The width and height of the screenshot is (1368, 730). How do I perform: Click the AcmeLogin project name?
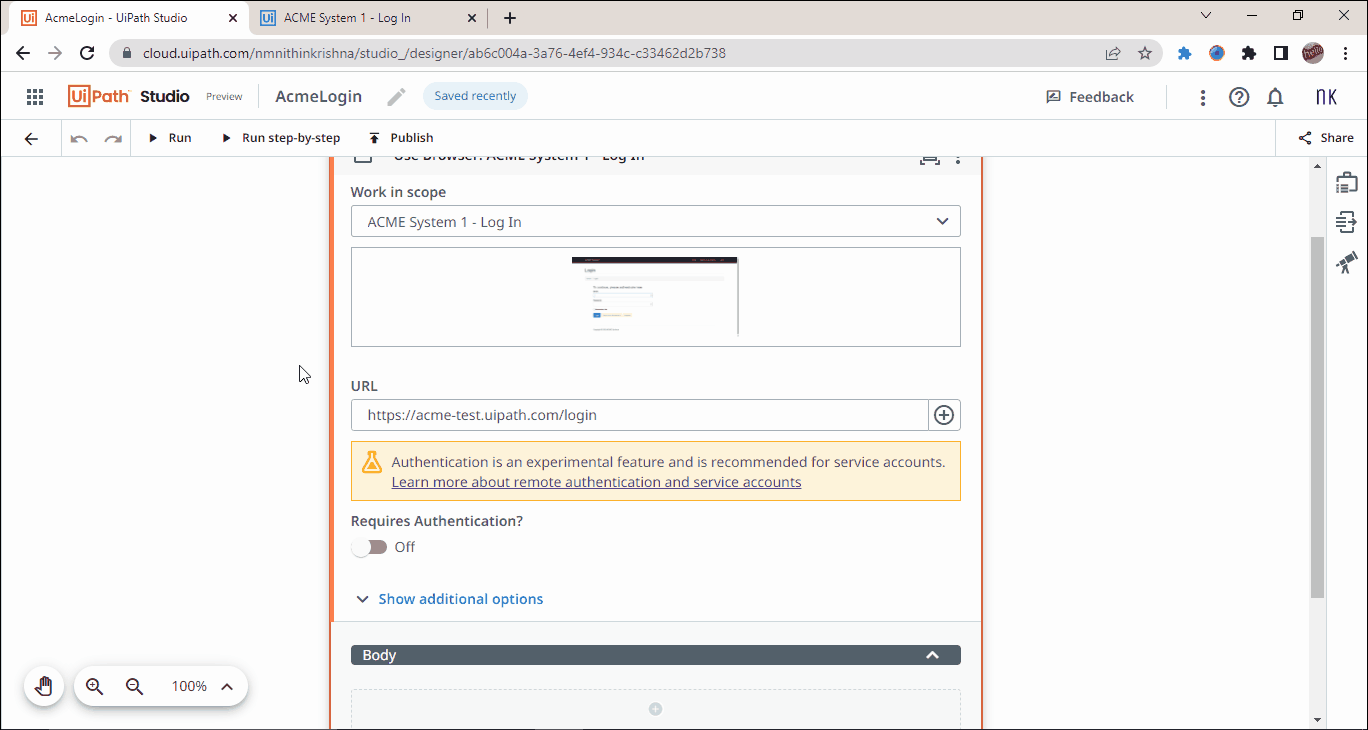pyautogui.click(x=319, y=97)
